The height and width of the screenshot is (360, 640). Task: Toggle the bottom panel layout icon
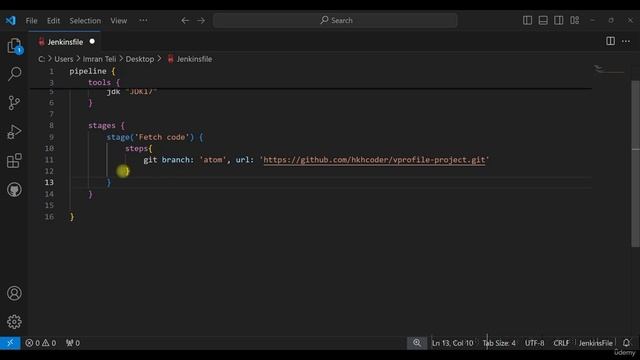(543, 20)
